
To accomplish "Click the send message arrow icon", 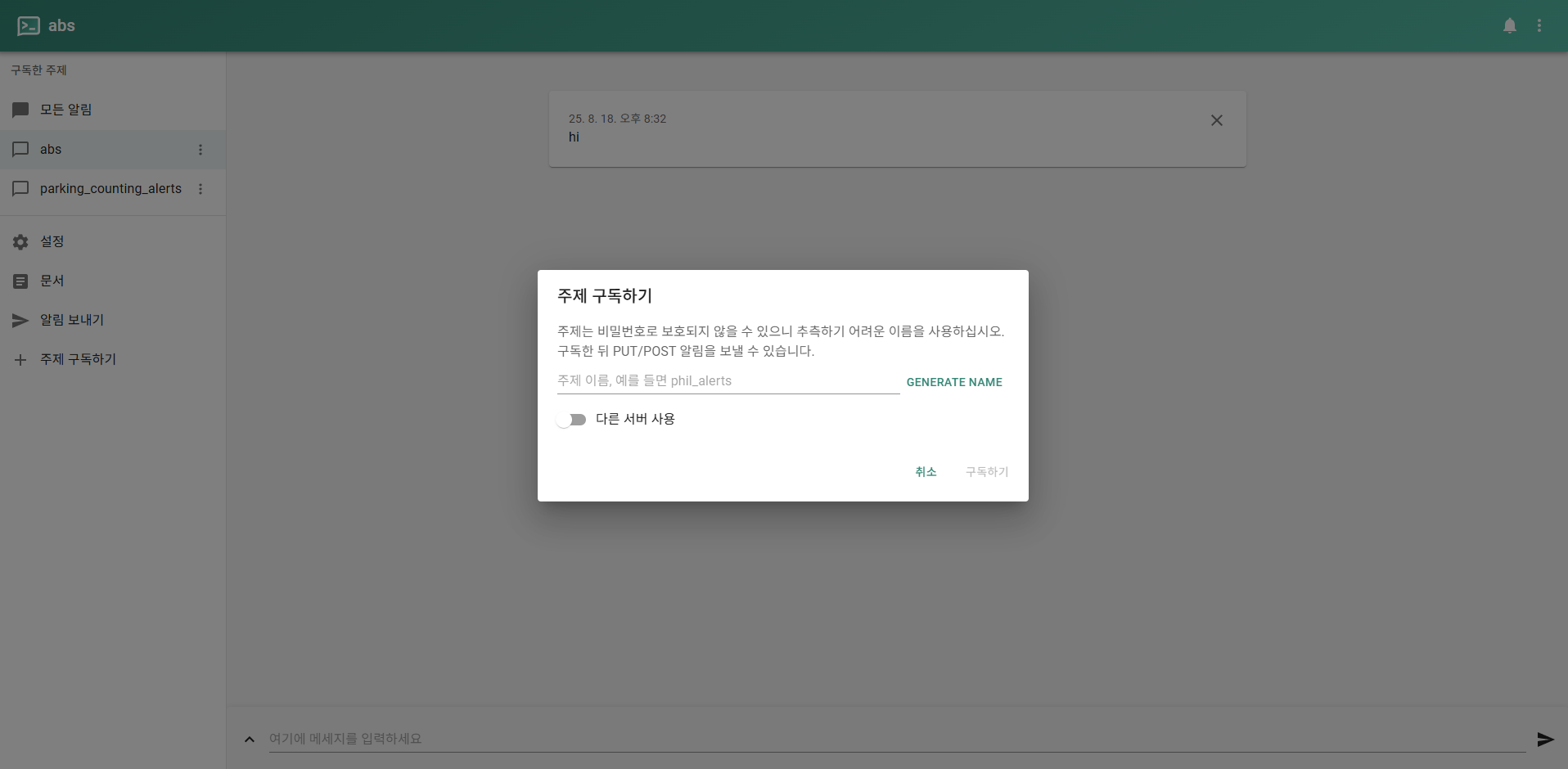I will tap(1544, 740).
